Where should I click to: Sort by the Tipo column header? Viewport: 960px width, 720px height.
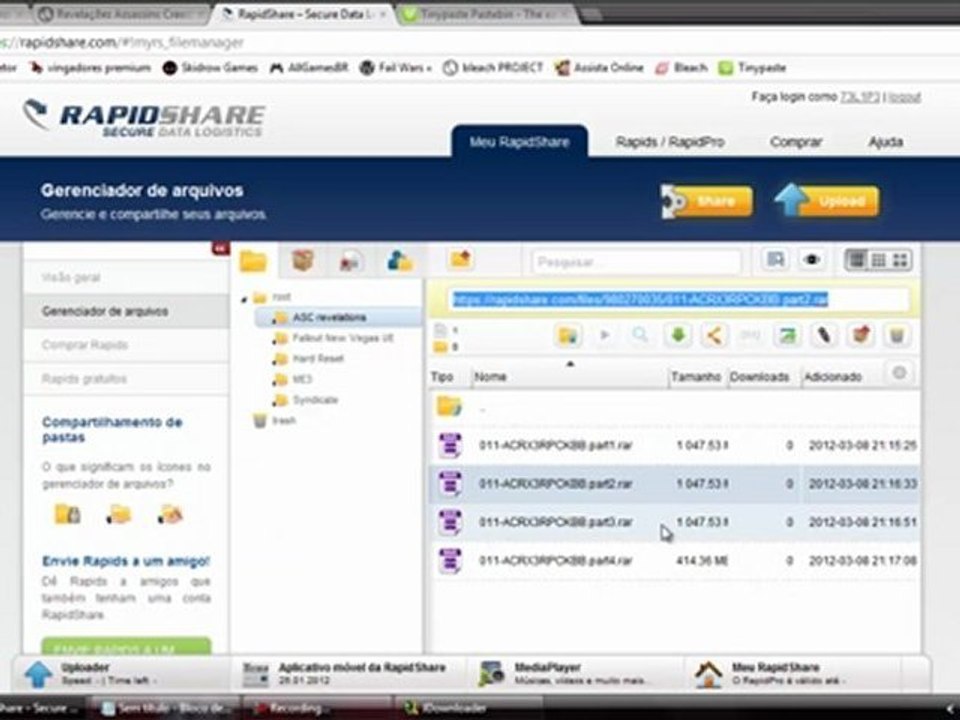tap(442, 377)
